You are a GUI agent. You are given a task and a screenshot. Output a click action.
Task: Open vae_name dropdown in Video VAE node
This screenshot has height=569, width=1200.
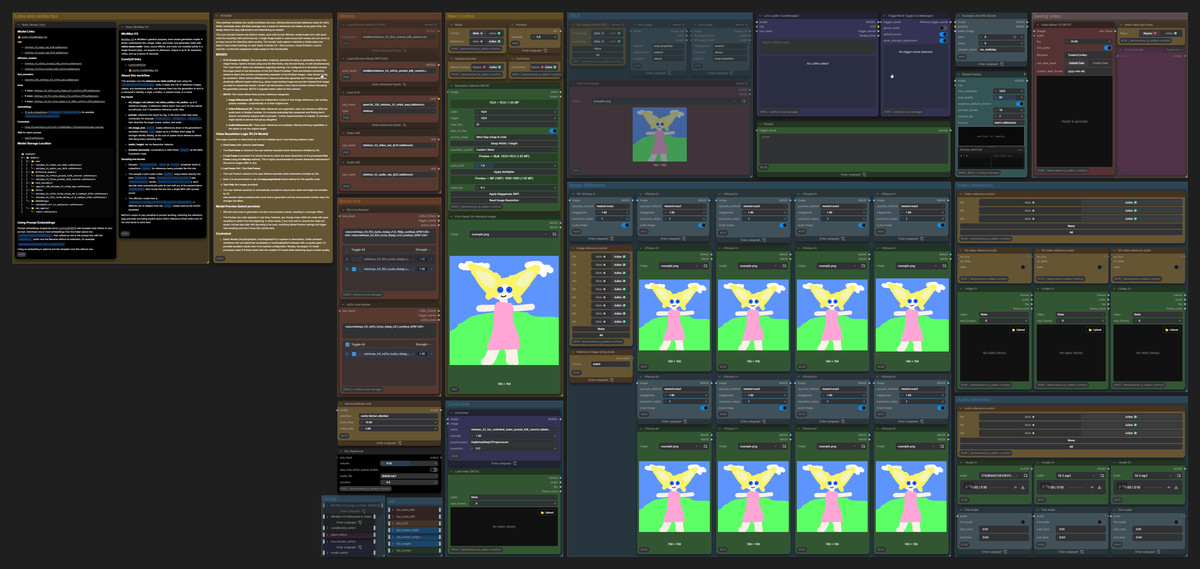(399, 146)
